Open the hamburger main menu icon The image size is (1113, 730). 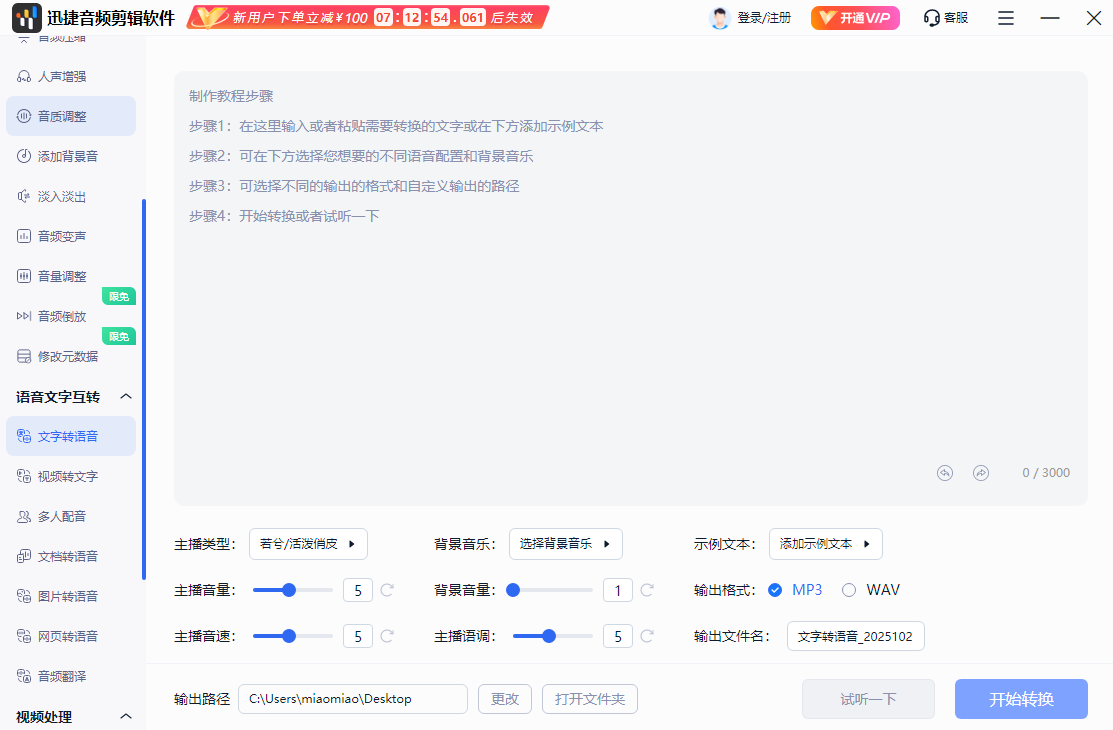pyautogui.click(x=1006, y=18)
